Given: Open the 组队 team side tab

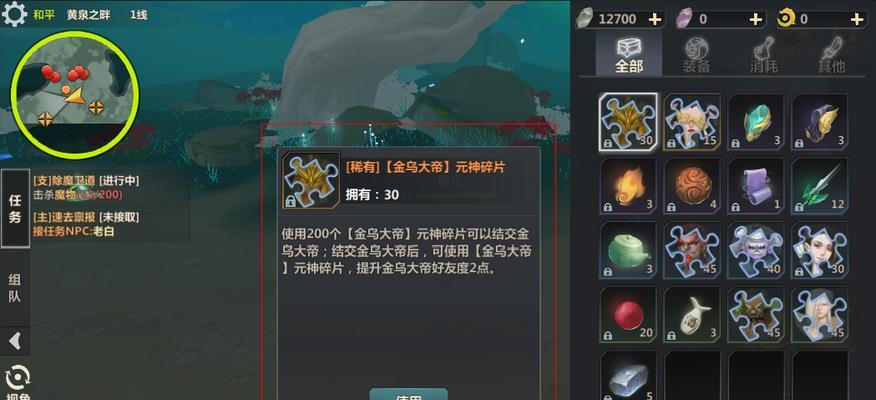Looking at the screenshot, I should click(15, 288).
